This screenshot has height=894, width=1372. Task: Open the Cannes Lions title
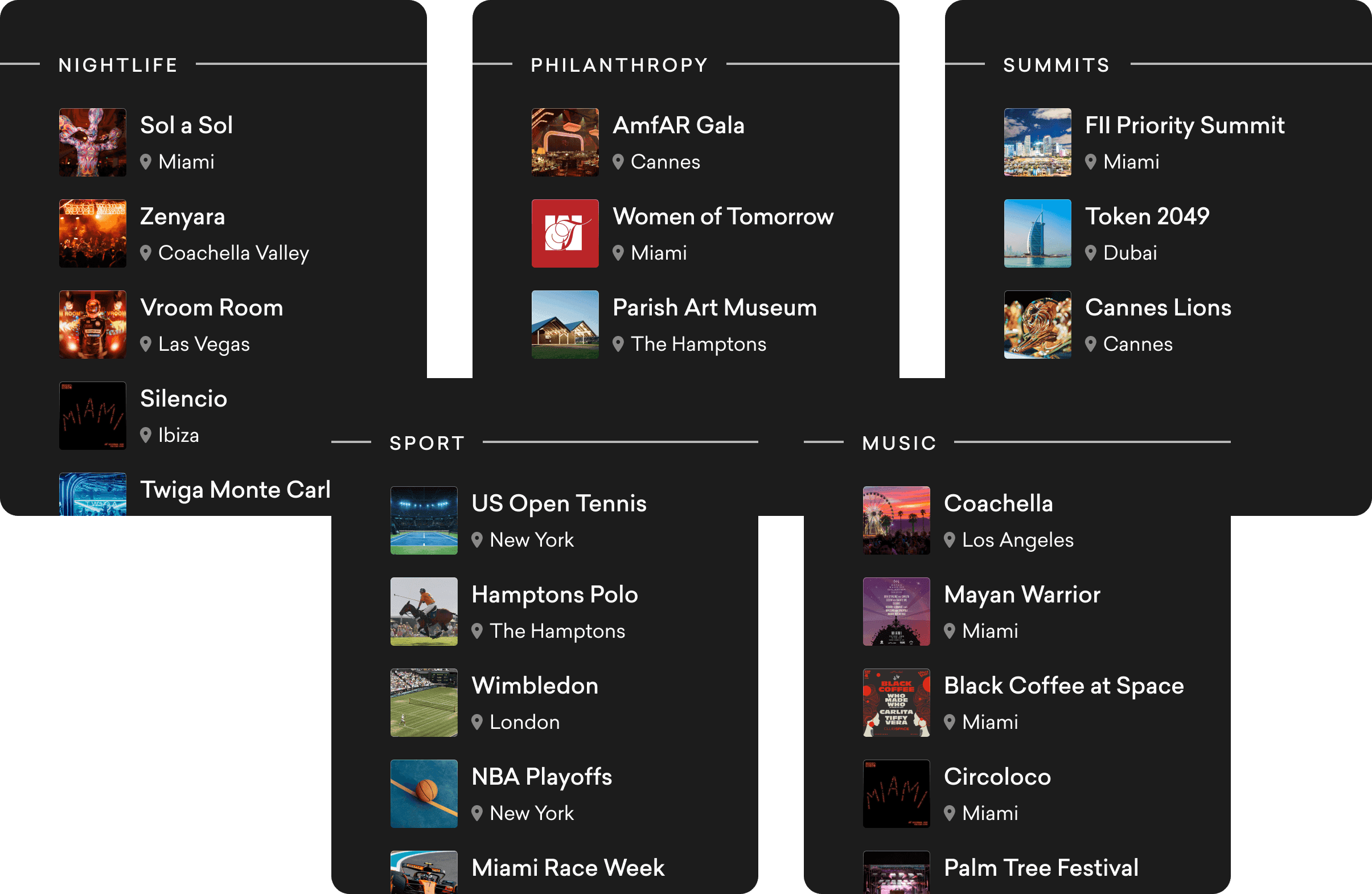[1158, 307]
